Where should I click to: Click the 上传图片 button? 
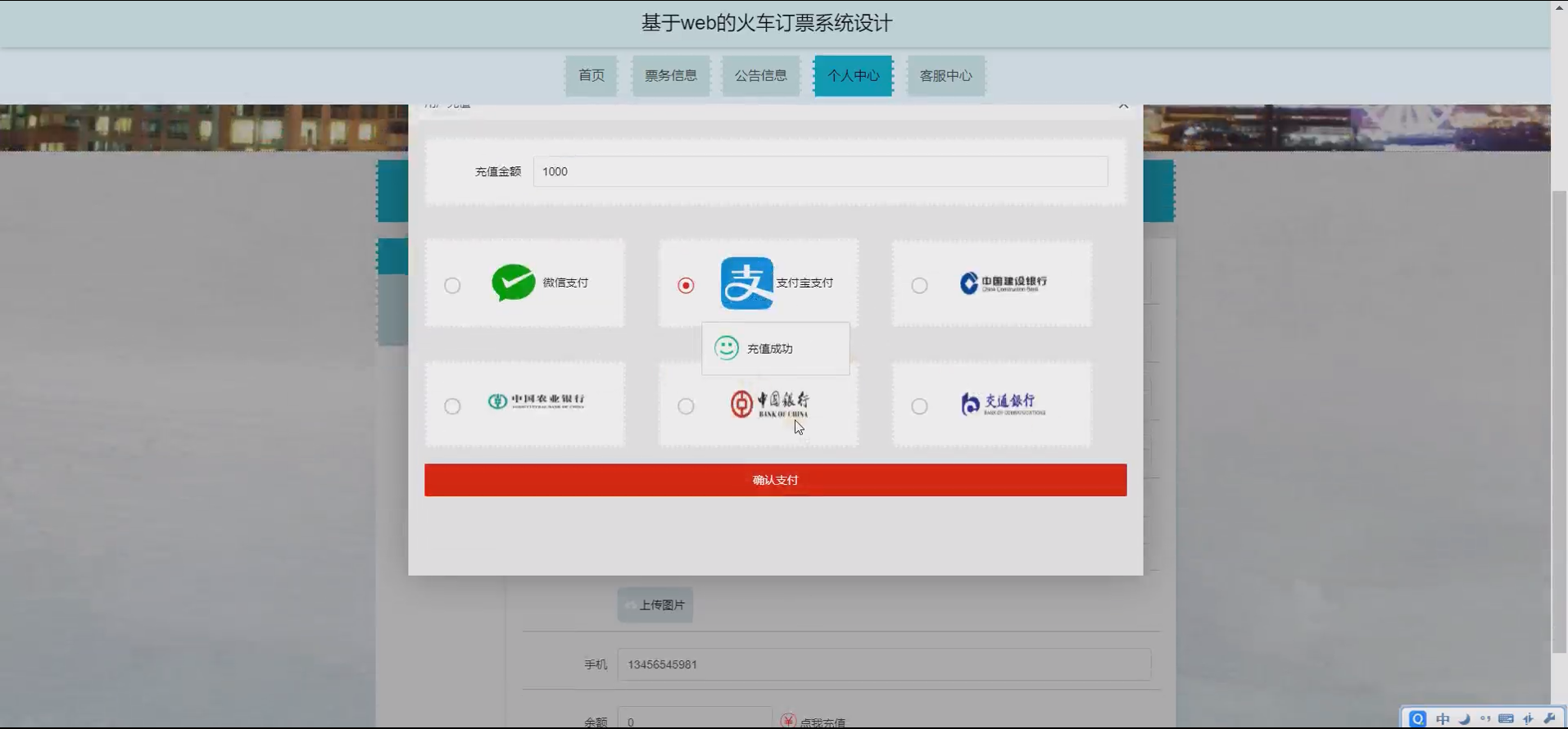click(655, 604)
